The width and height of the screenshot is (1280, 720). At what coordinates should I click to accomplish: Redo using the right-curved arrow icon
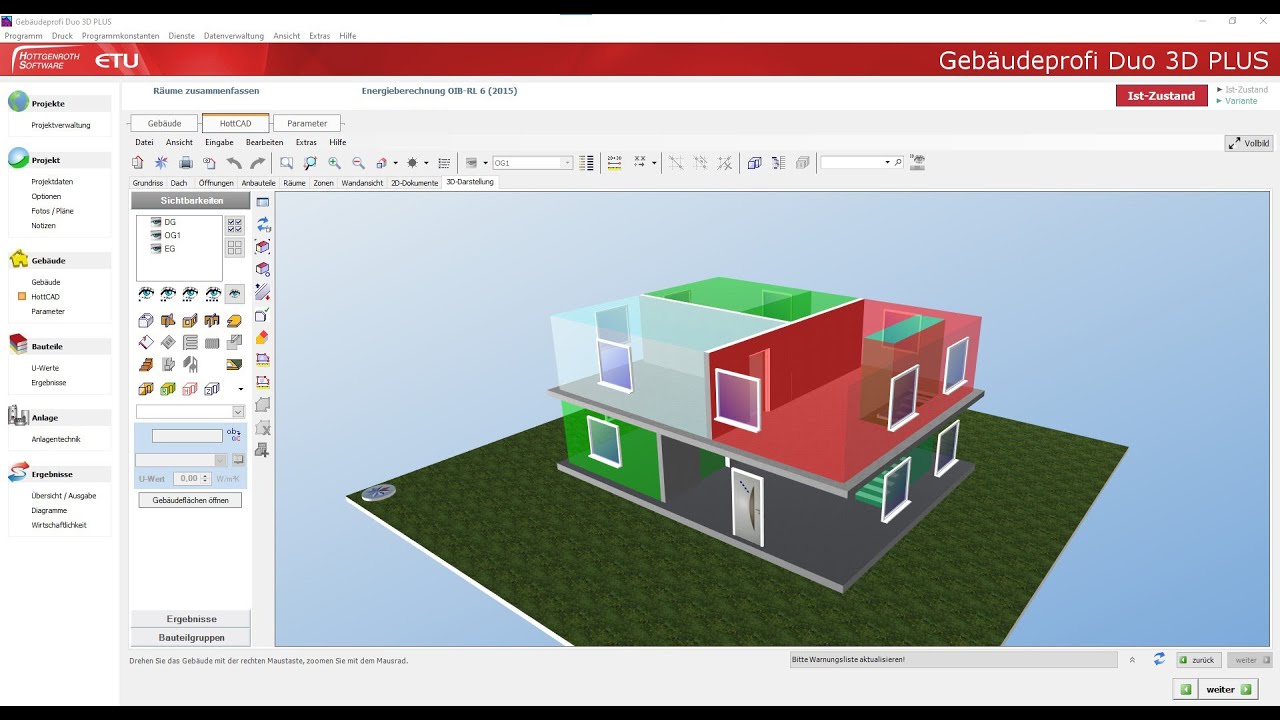tap(257, 163)
